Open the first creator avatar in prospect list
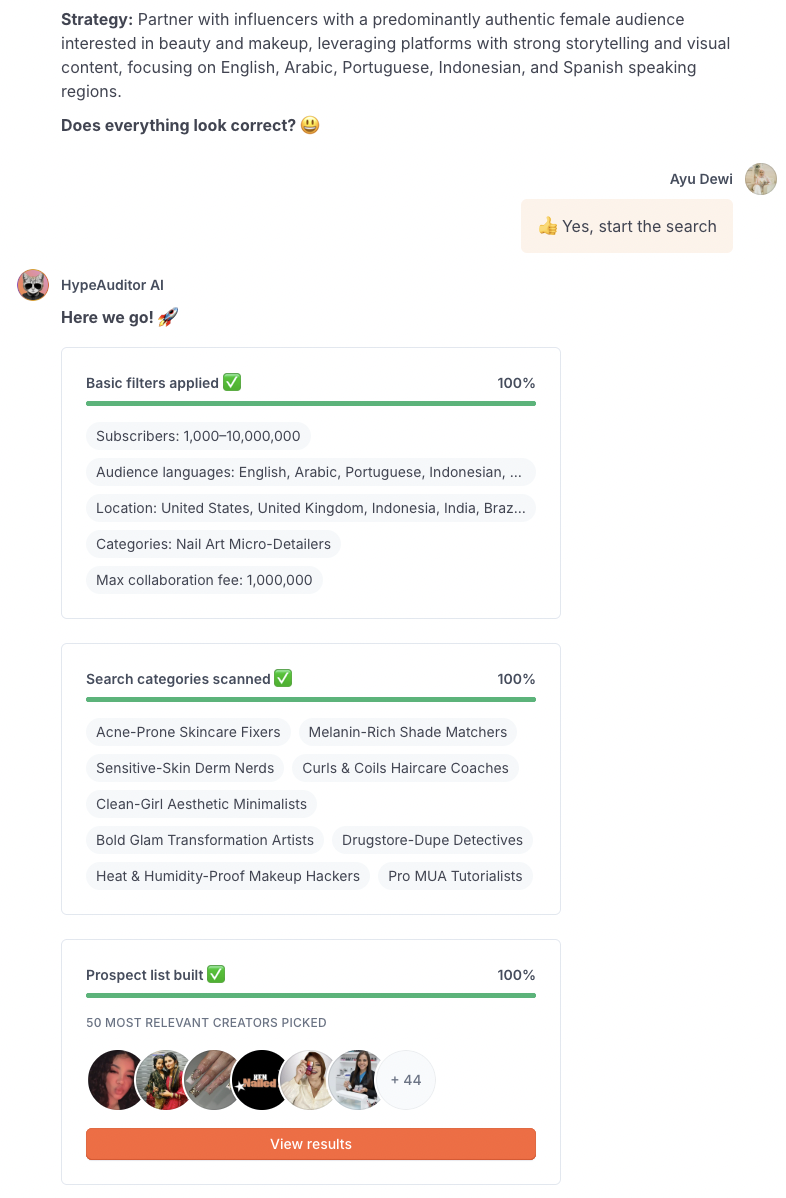This screenshot has height=1198, width=786. [118, 1080]
